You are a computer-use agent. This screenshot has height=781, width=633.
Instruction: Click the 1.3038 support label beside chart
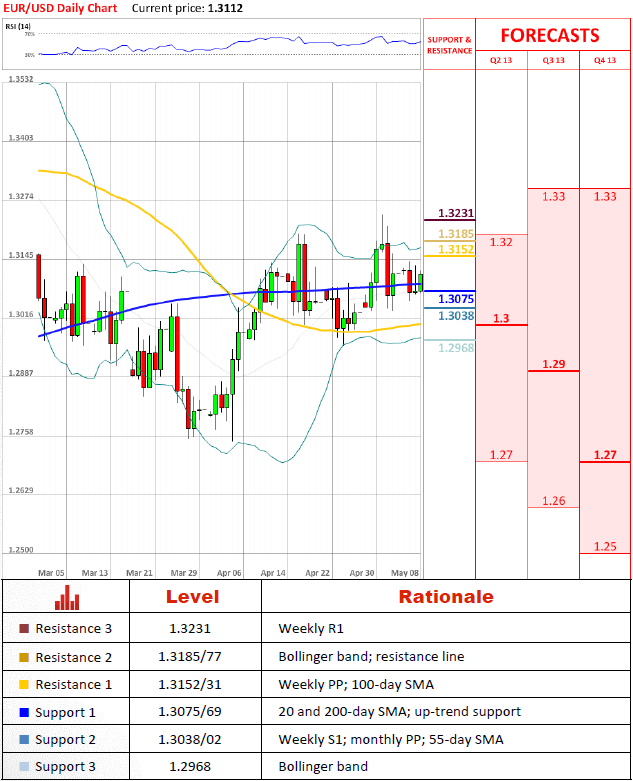[456, 316]
